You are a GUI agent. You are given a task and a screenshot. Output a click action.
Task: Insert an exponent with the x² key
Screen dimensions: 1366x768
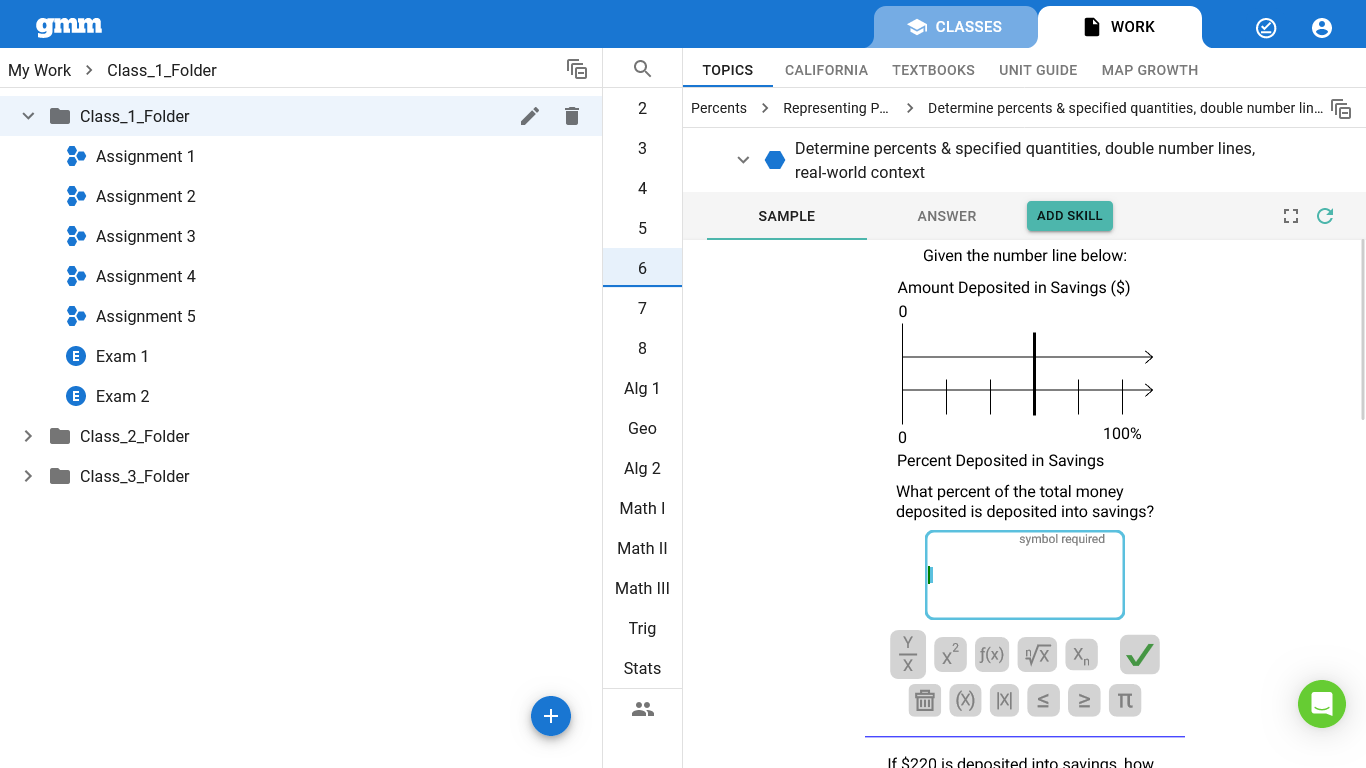tap(950, 655)
